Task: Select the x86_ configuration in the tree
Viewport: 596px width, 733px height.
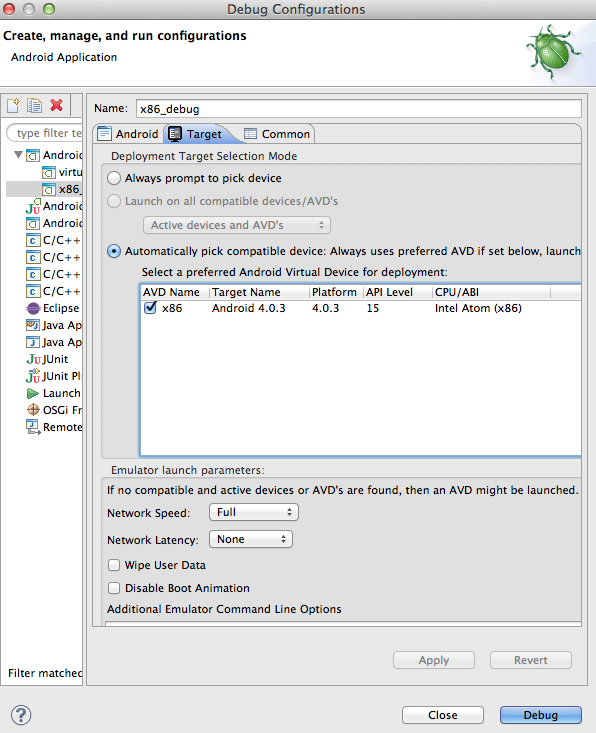Action: [x=62, y=189]
